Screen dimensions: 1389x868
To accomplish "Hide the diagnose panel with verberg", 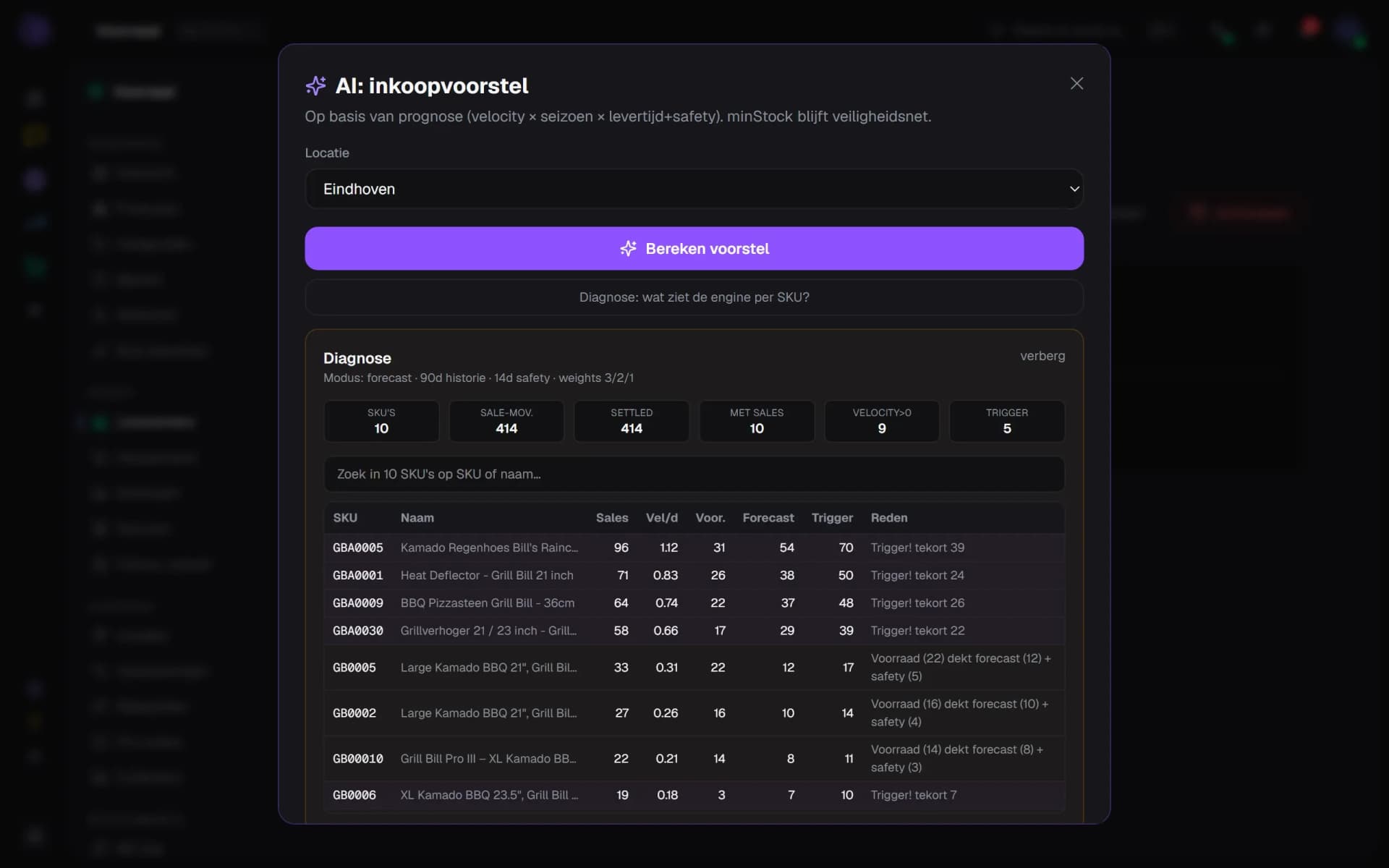I will click(1042, 356).
